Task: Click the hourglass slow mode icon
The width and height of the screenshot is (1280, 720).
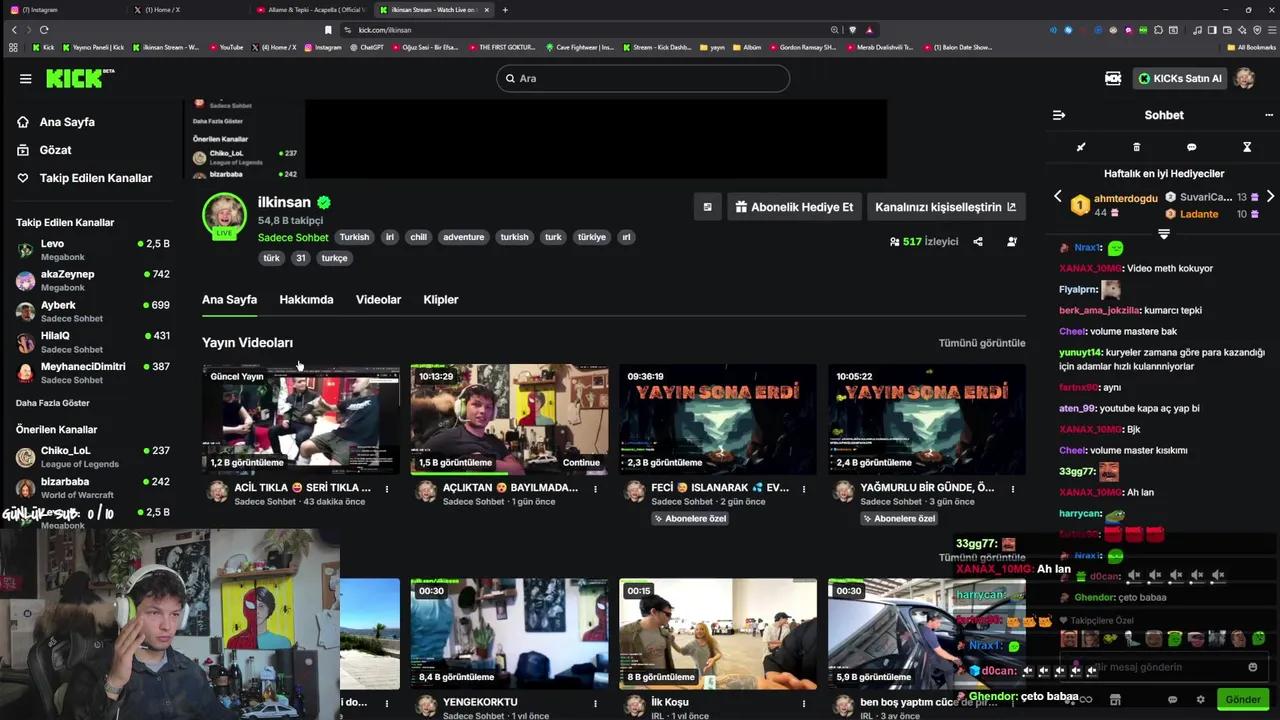Action: [1247, 147]
